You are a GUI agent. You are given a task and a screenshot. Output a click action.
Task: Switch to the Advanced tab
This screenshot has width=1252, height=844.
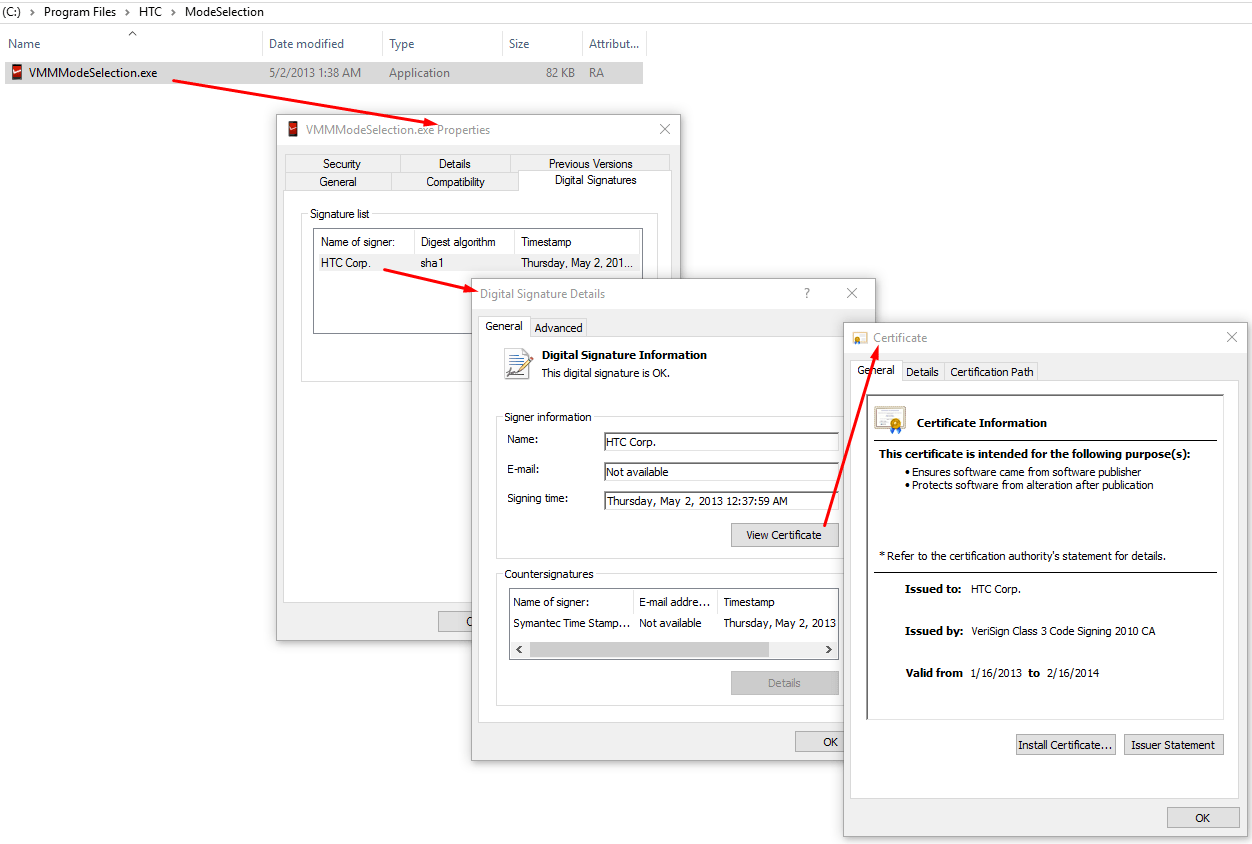pos(558,328)
